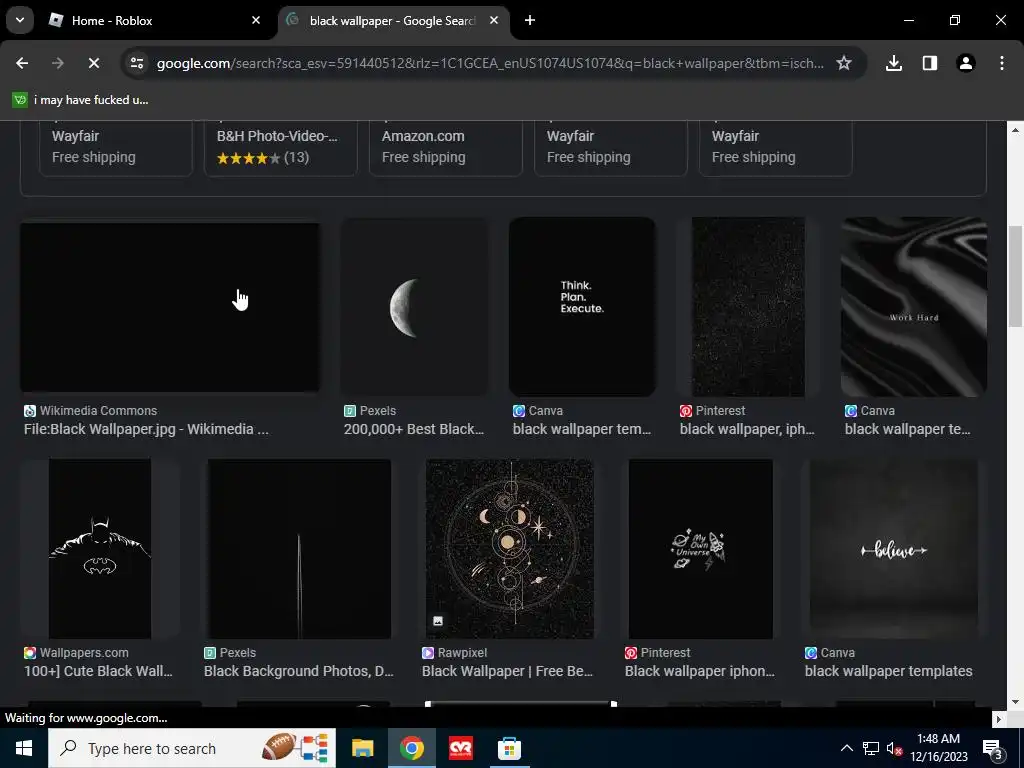
Task: Open the network status tray icon
Action: pos(871,748)
